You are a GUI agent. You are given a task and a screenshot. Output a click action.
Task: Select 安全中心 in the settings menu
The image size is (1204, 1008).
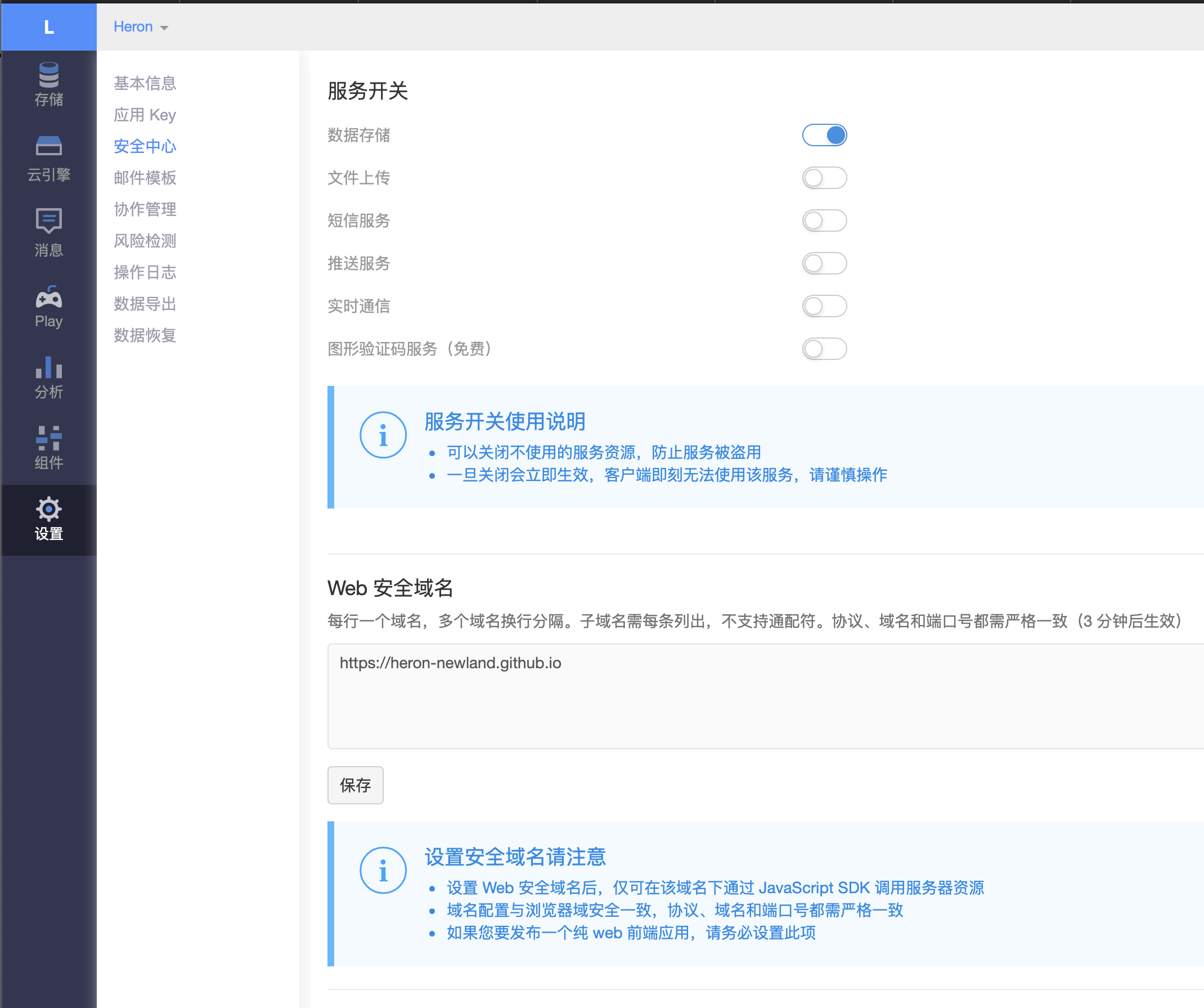click(x=145, y=146)
